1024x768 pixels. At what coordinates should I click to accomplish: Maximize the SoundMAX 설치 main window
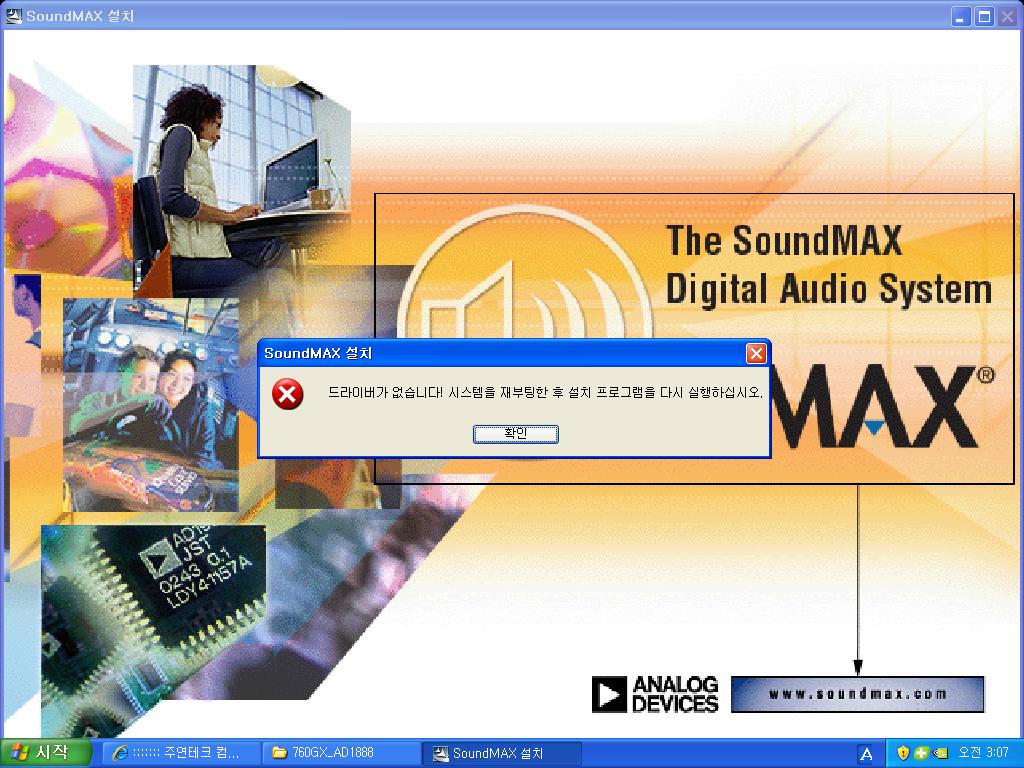[984, 16]
